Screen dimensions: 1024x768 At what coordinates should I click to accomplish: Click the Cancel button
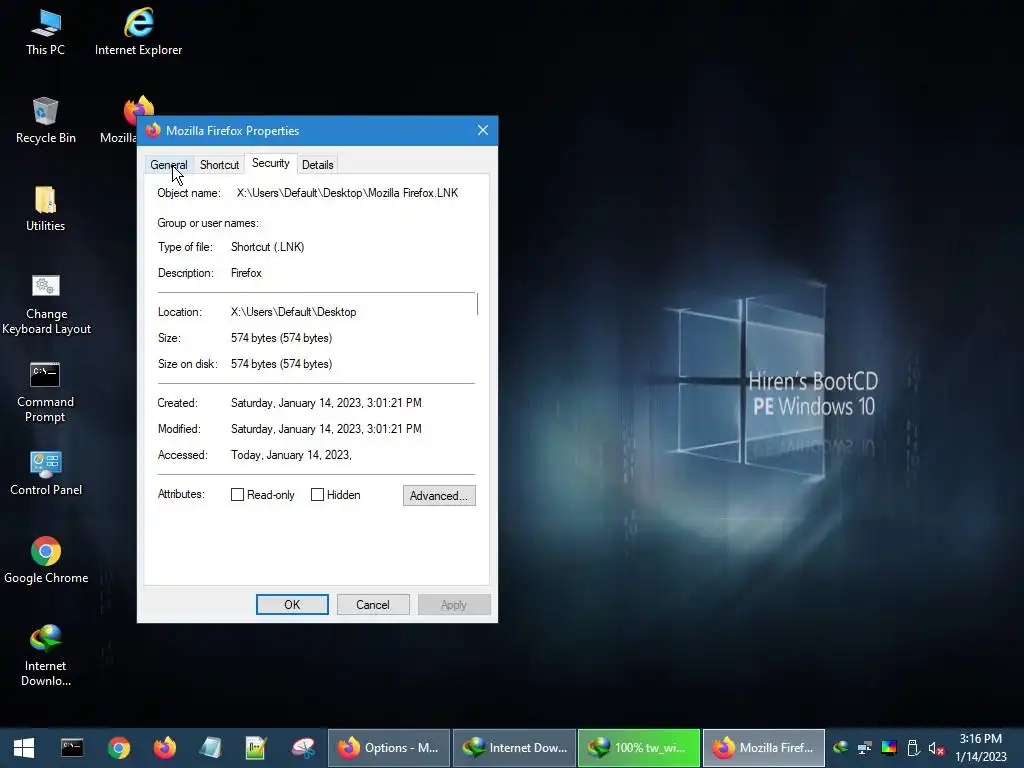373,605
